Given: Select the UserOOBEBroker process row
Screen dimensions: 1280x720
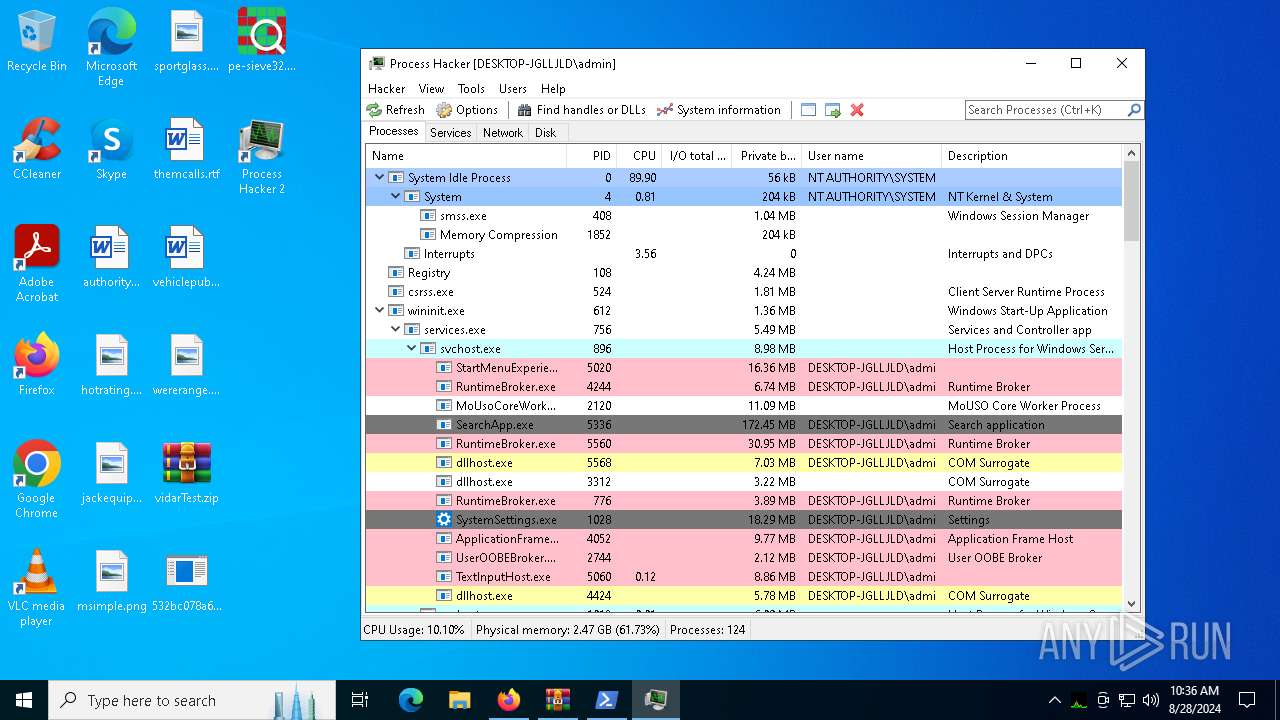Looking at the screenshot, I should pyautogui.click(x=744, y=558).
